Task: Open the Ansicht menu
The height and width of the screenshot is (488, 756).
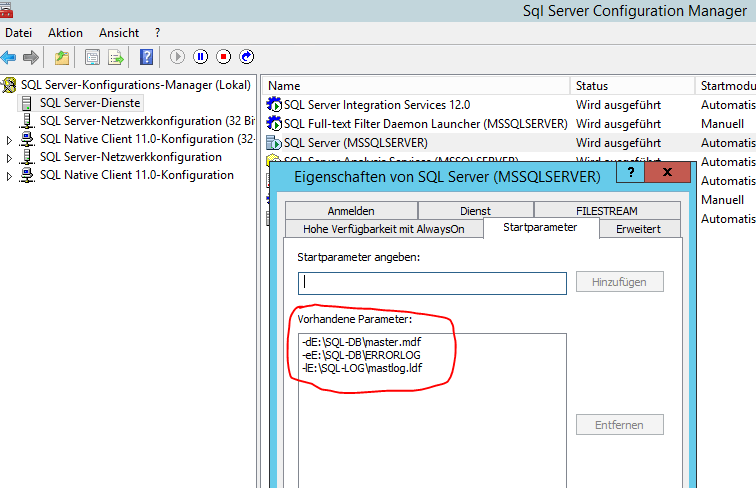Action: (119, 33)
